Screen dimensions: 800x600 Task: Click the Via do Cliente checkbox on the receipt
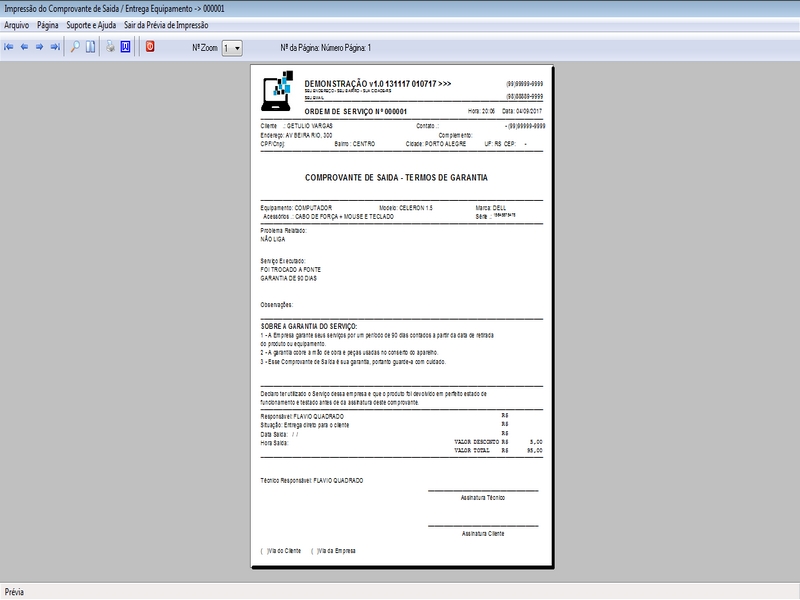[262, 551]
